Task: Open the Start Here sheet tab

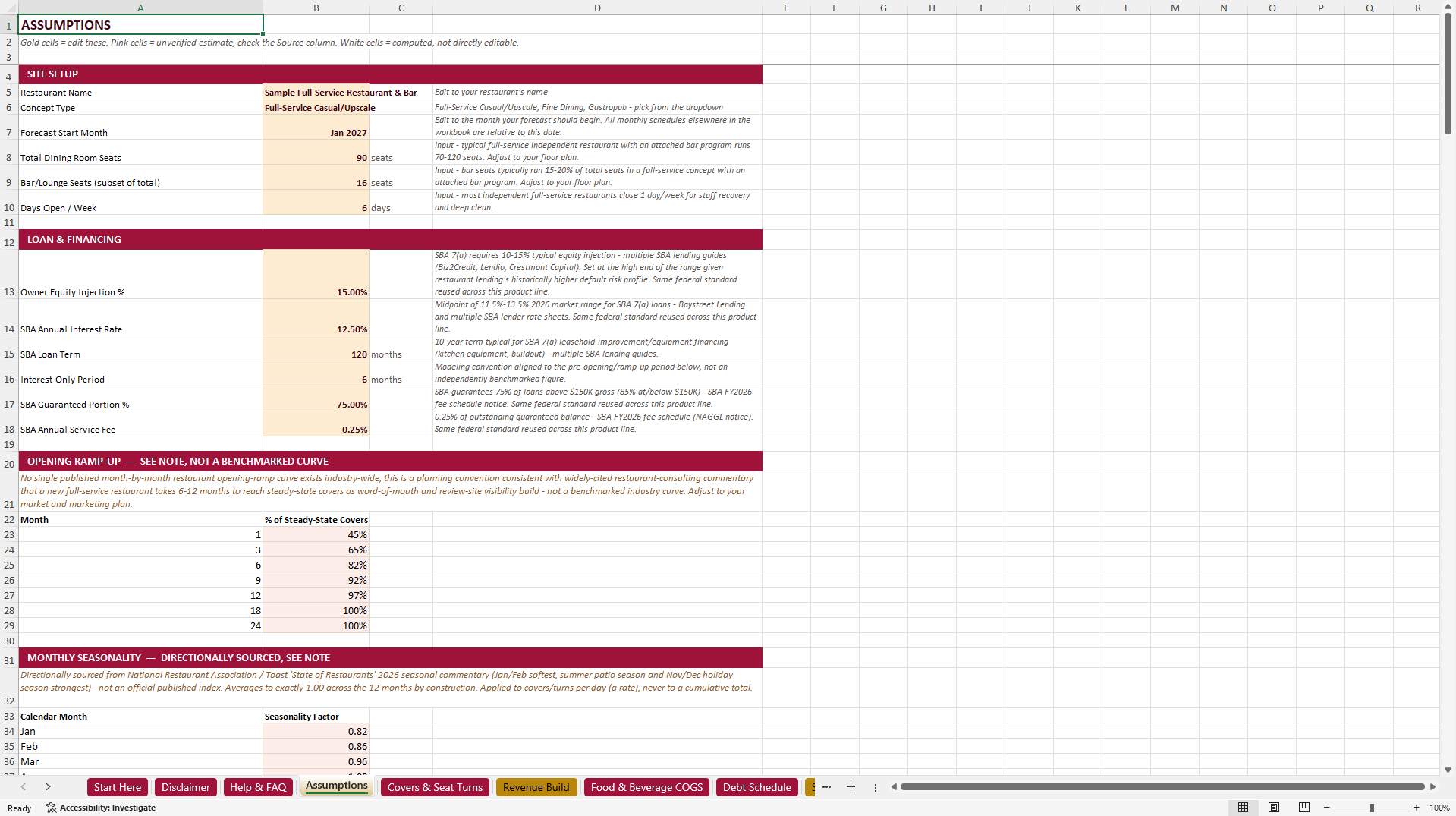Action: pos(118,787)
